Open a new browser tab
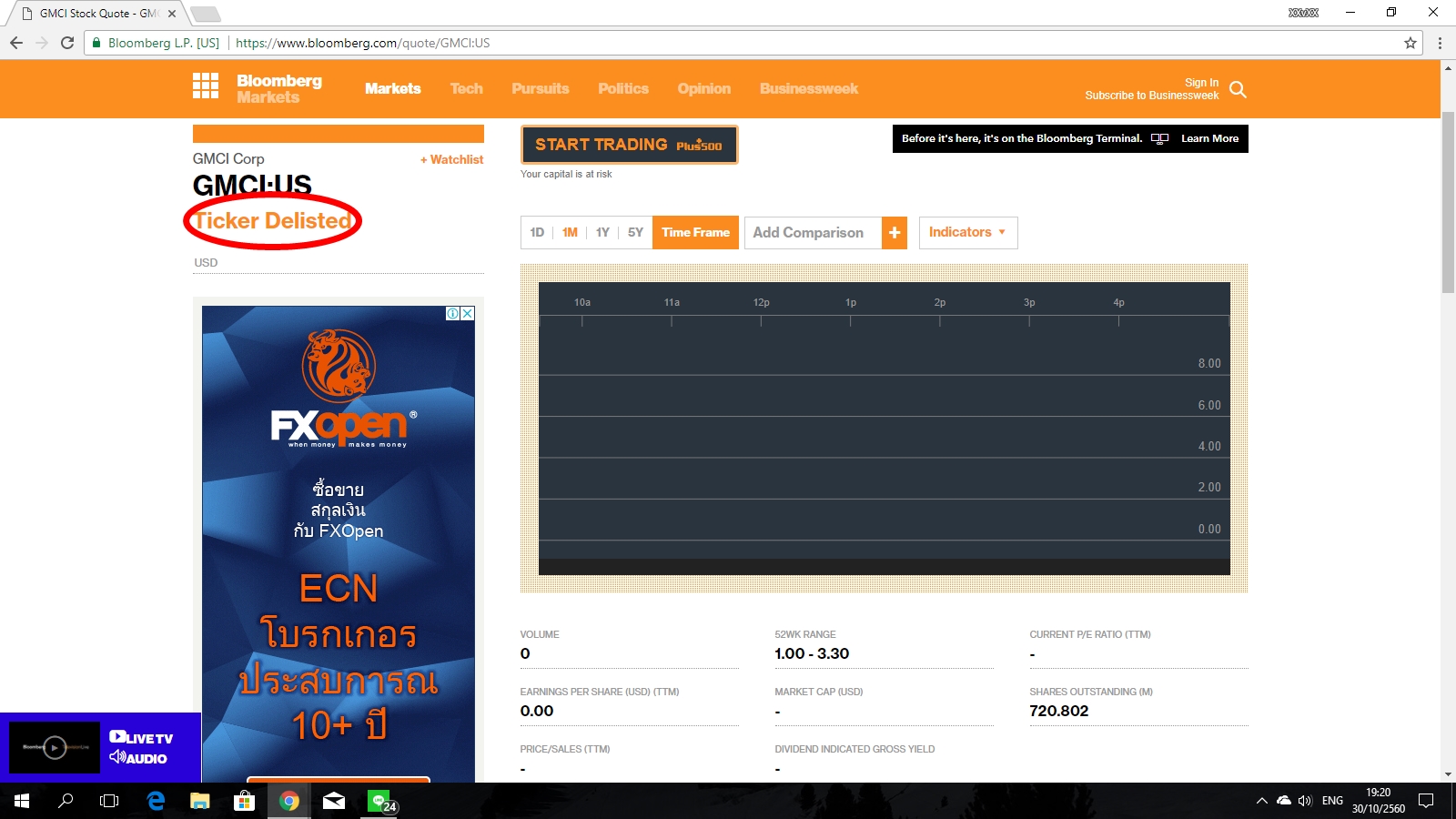Viewport: 1456px width, 819px height. (206, 14)
